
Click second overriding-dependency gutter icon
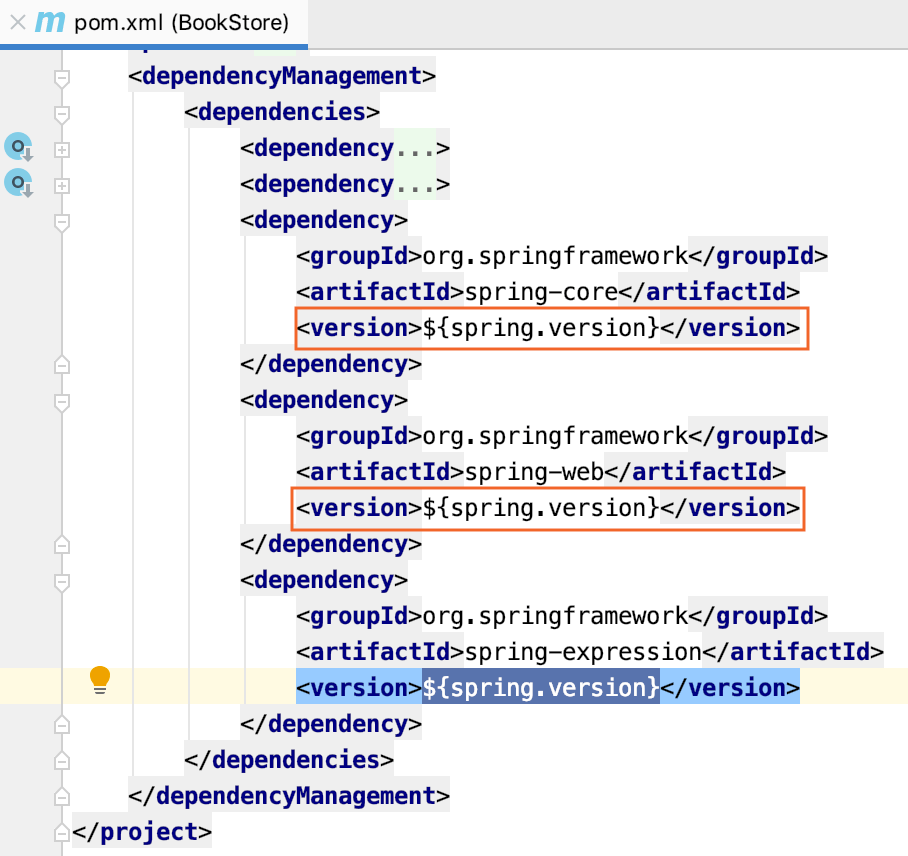click(x=19, y=184)
